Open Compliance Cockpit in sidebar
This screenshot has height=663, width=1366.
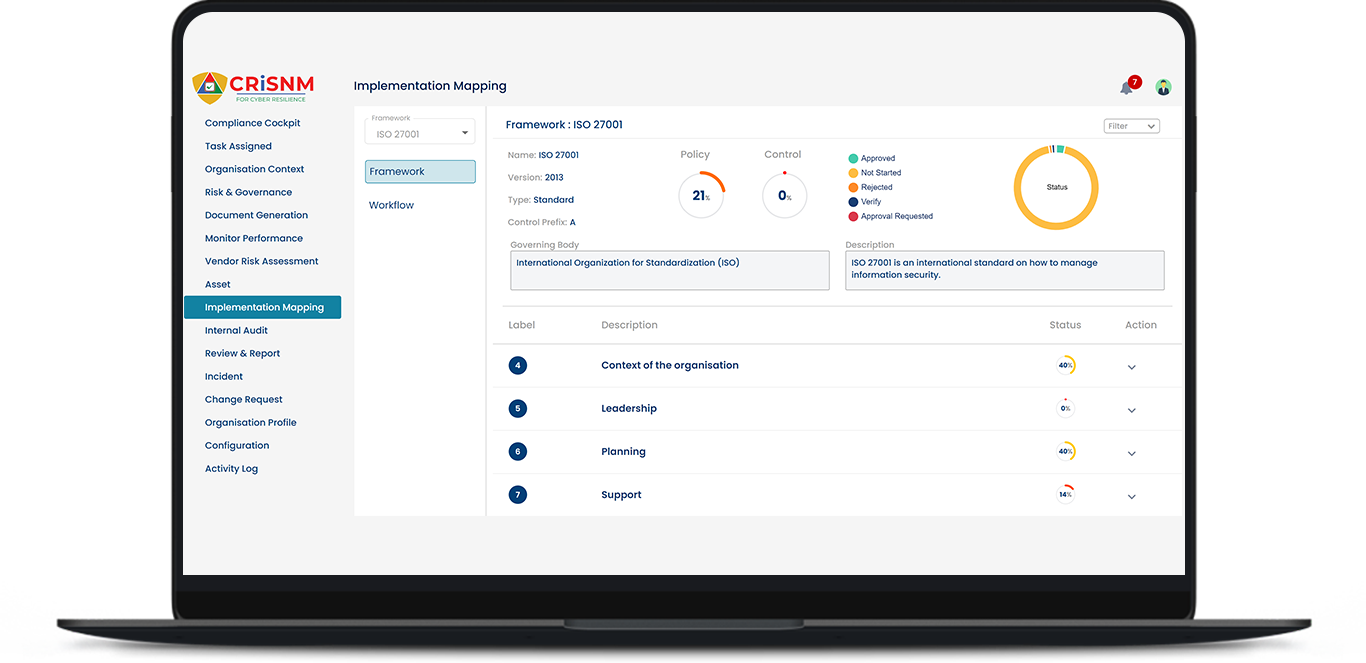pos(252,123)
